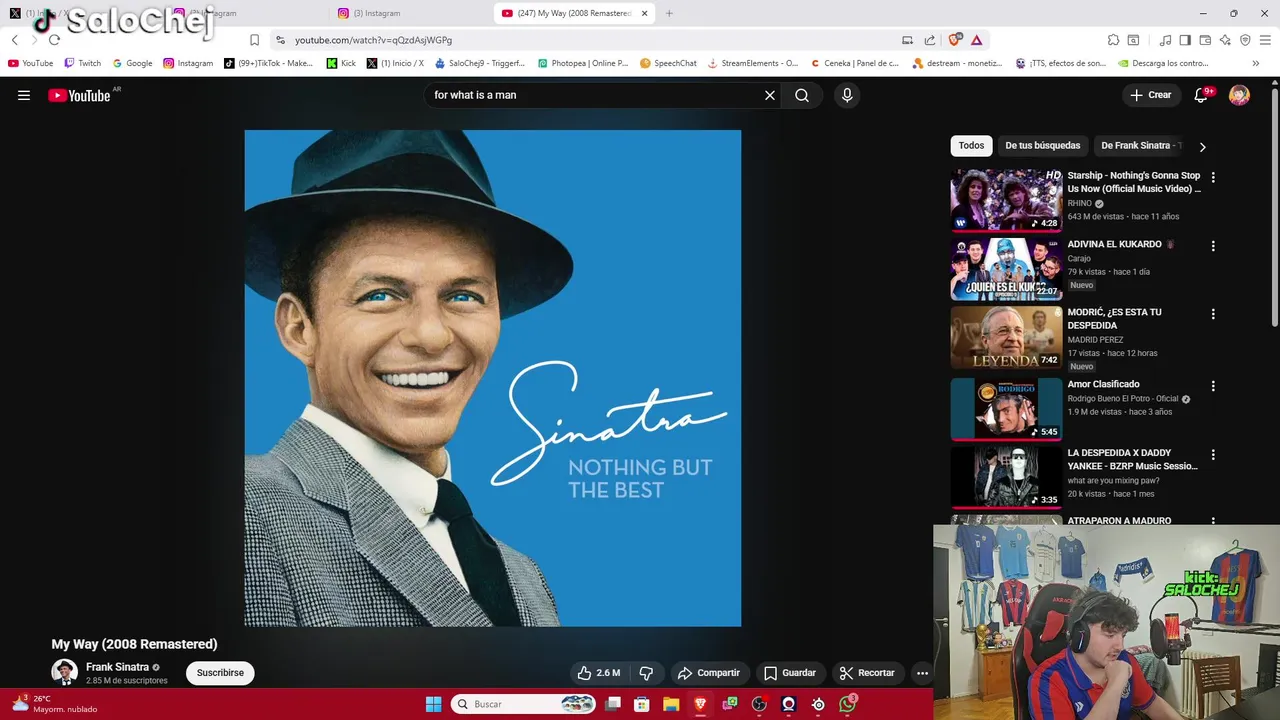Open the SpeechChat bookmark

pos(668,63)
